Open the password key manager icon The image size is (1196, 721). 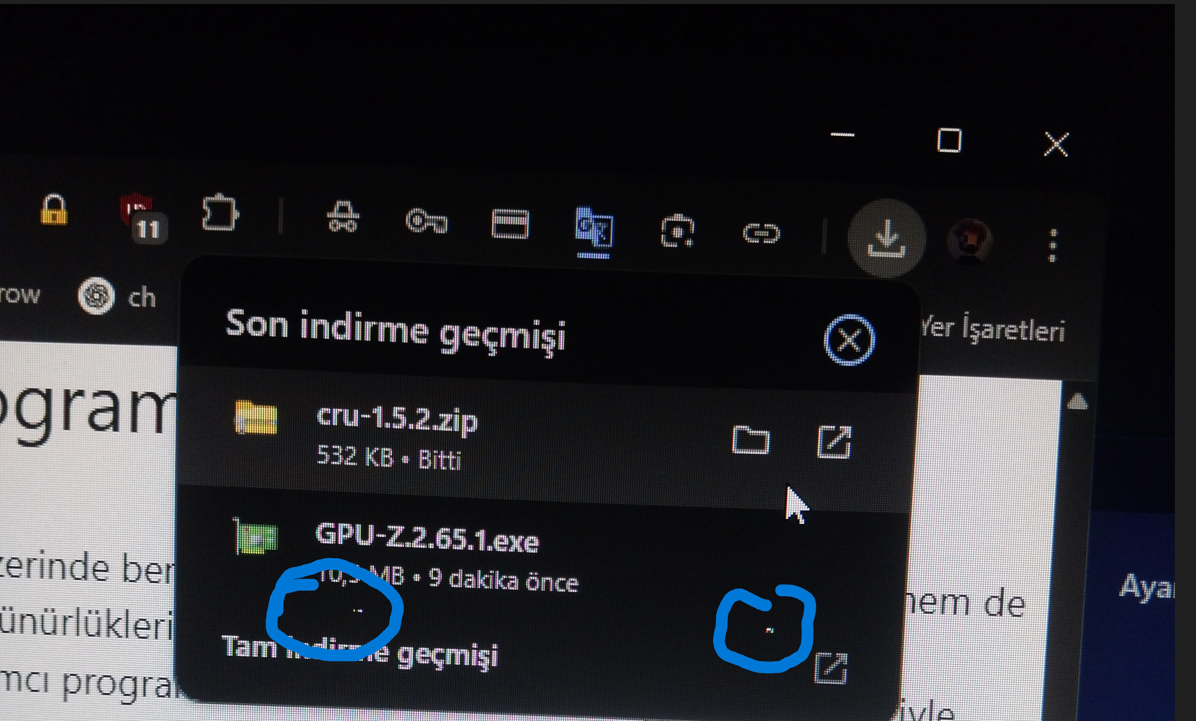coord(426,221)
